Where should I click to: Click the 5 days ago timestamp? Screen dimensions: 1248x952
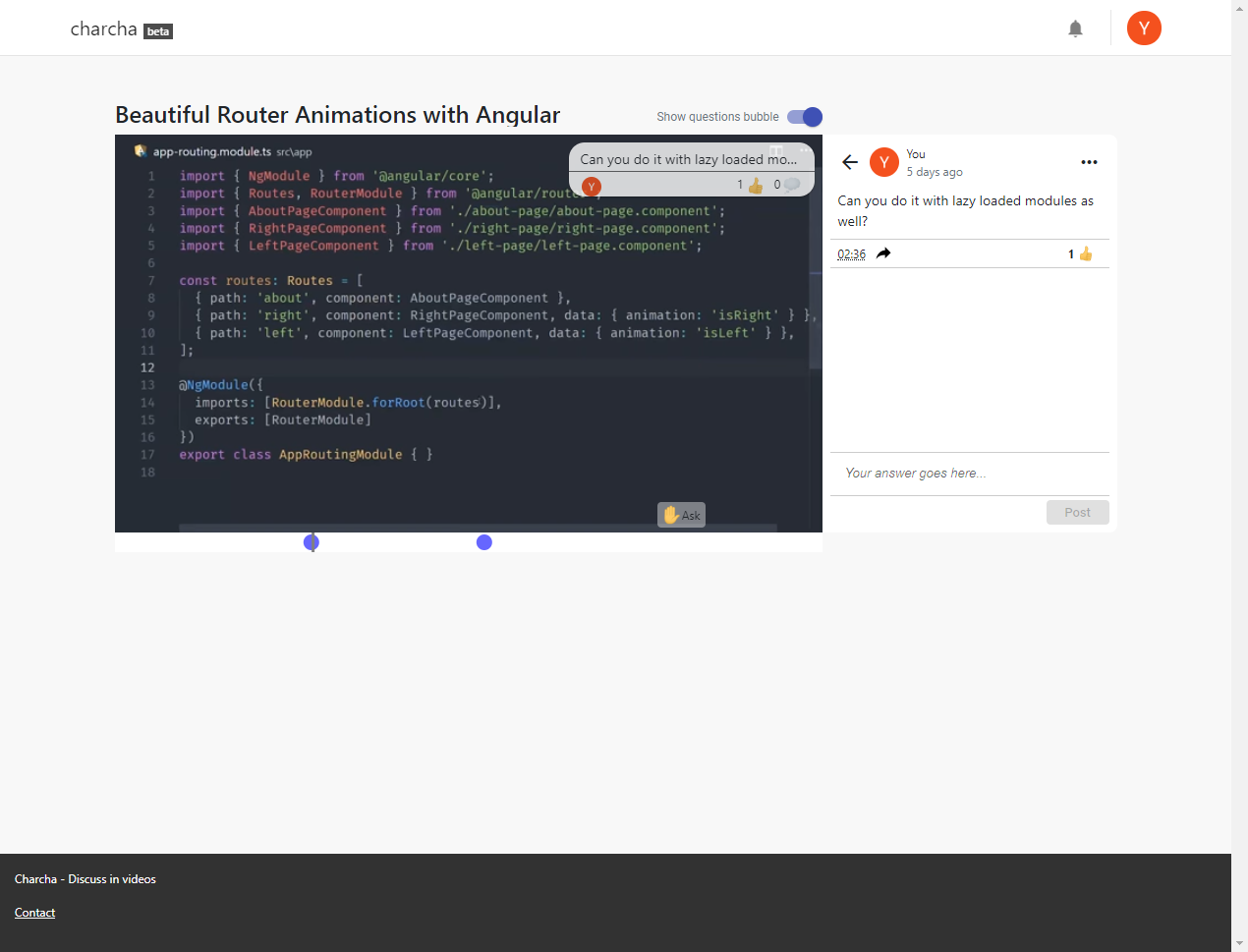tap(935, 172)
